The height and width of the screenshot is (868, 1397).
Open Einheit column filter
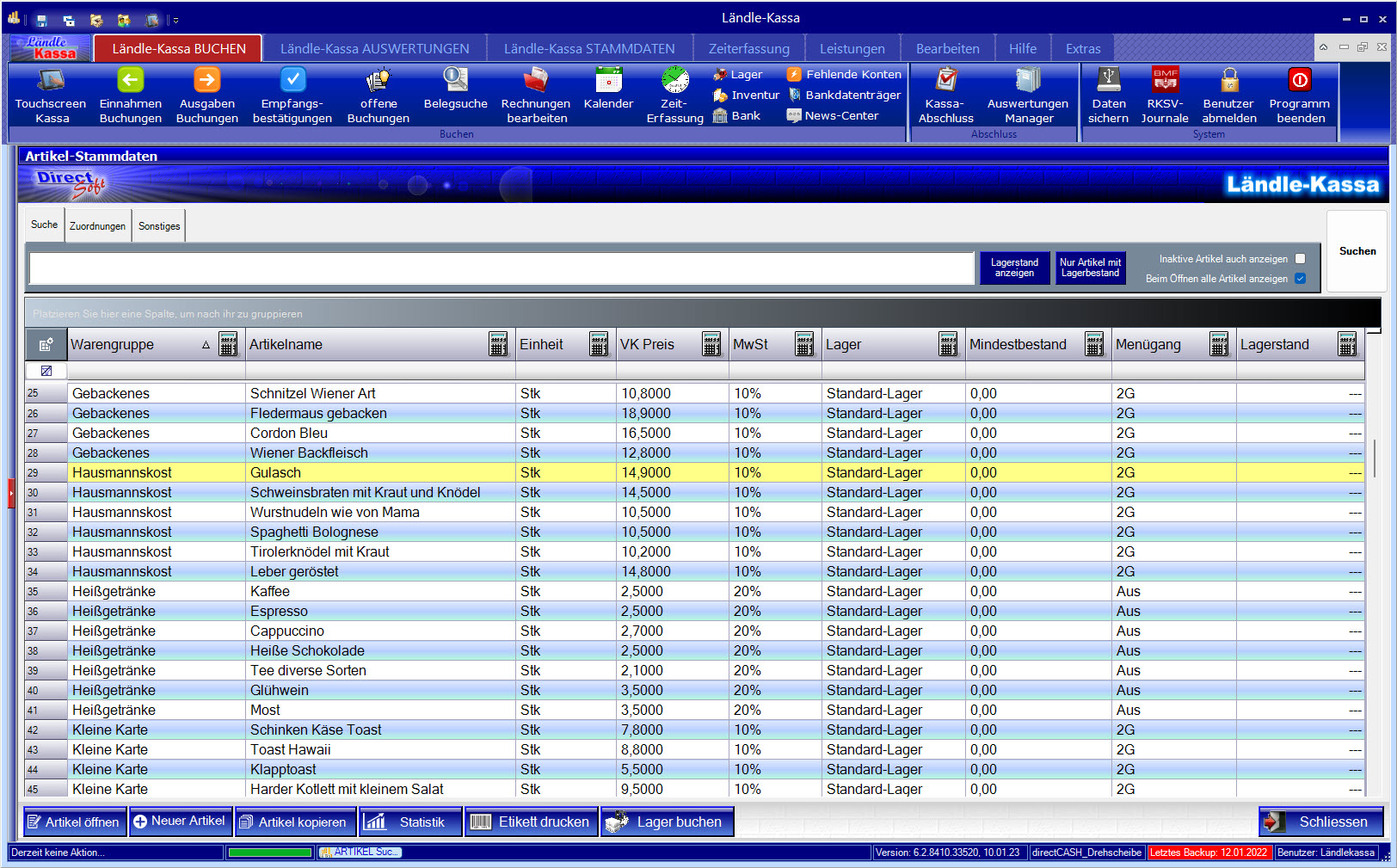(600, 345)
